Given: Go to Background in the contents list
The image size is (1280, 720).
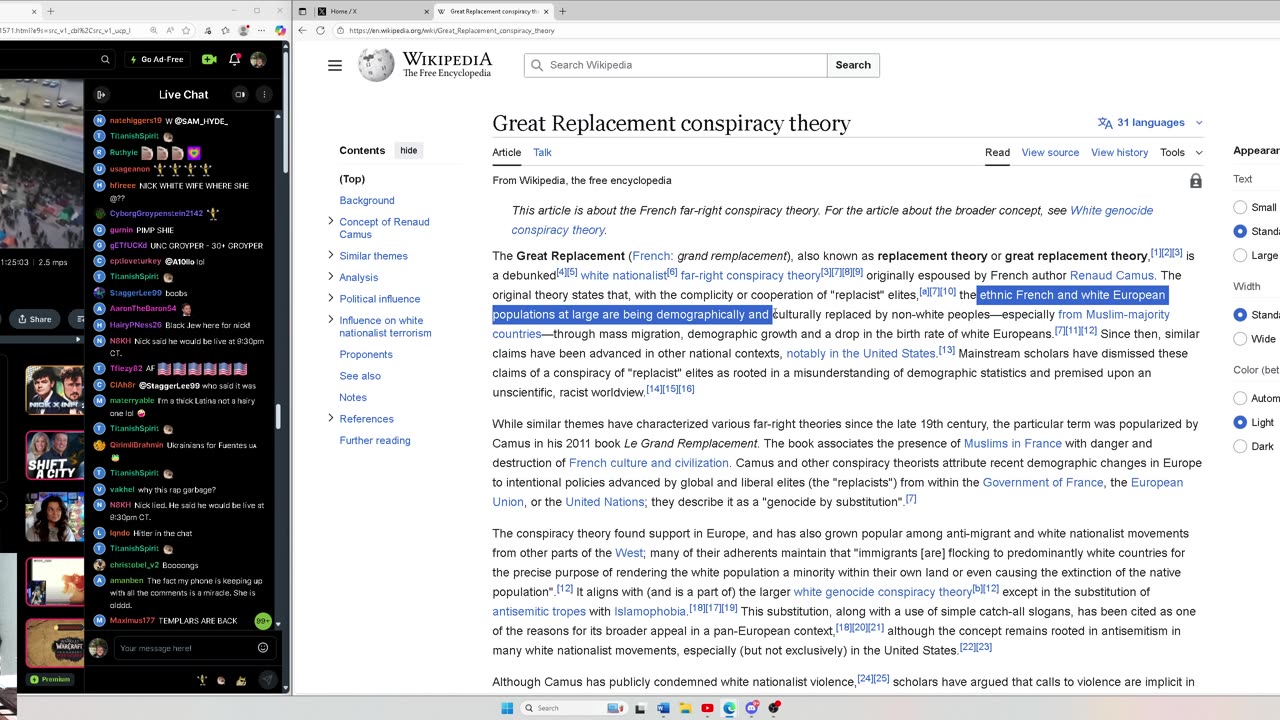Looking at the screenshot, I should [367, 200].
